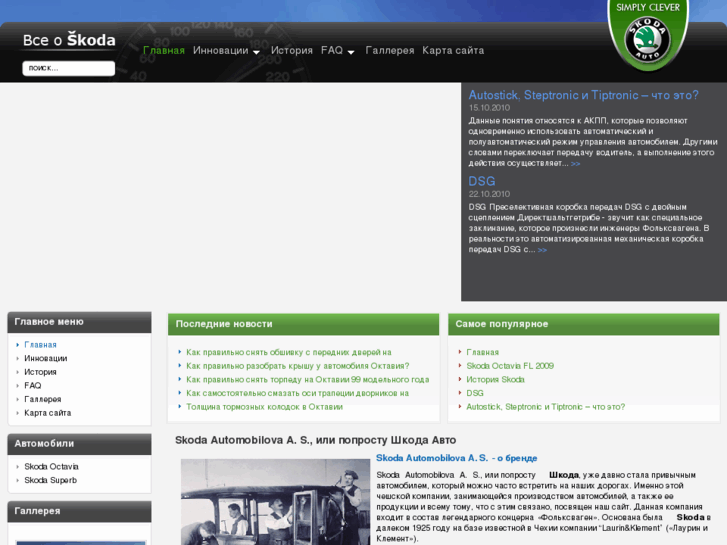Expand the dropdown arrow next to FAQ
The image size is (727, 545).
point(351,52)
